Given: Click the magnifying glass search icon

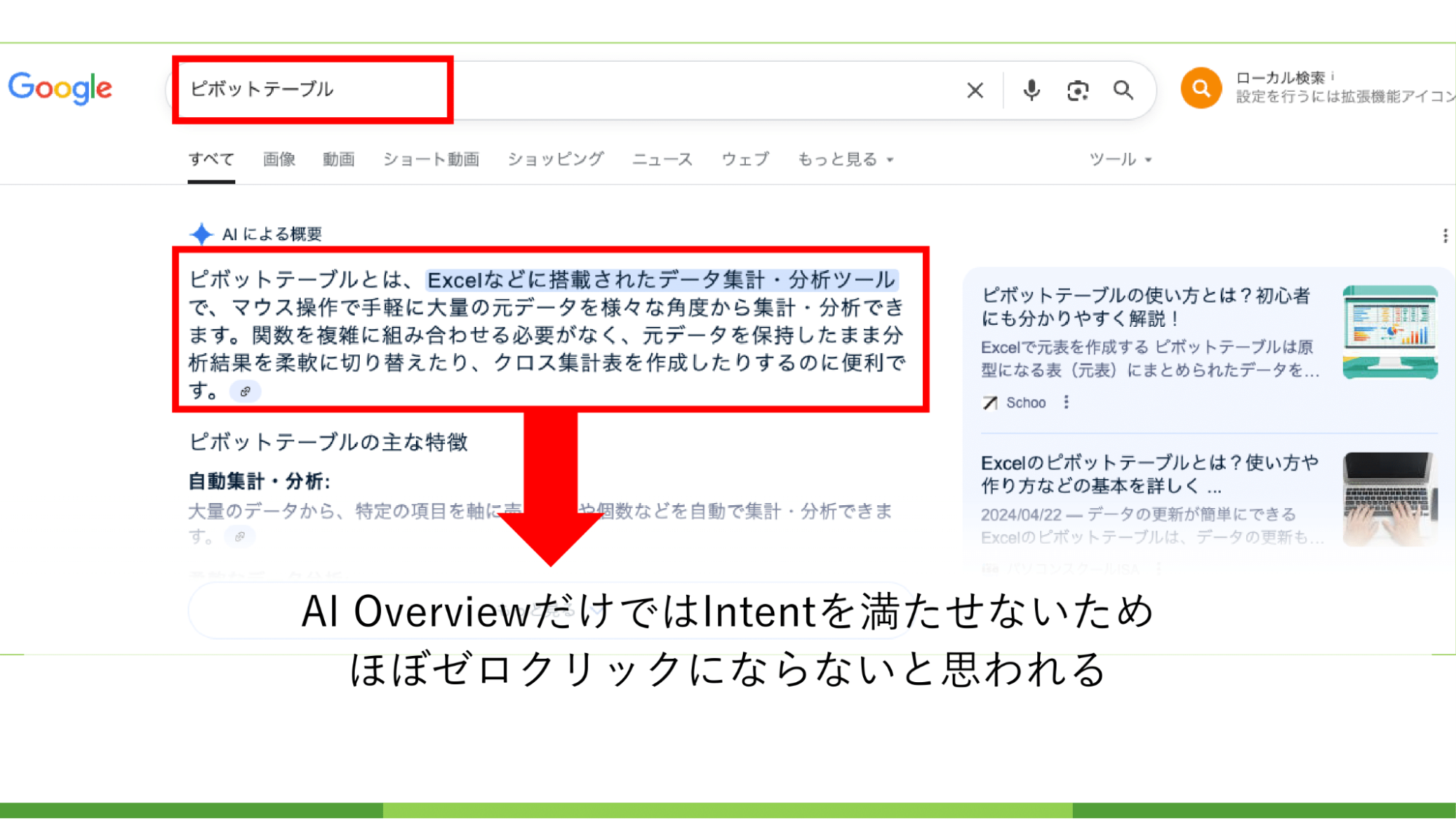Looking at the screenshot, I should pyautogui.click(x=1123, y=90).
